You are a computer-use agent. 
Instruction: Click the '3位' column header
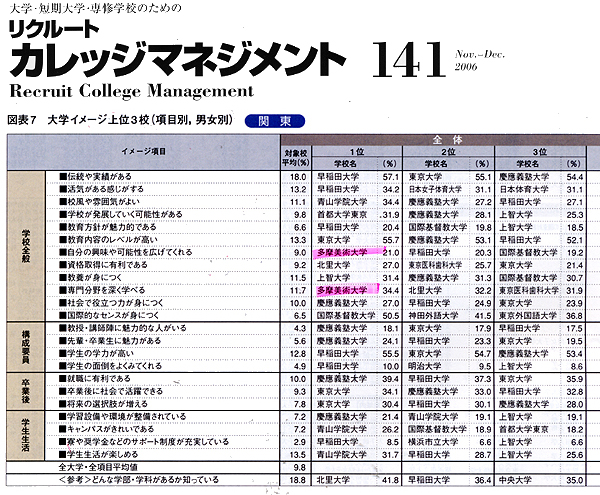540,152
